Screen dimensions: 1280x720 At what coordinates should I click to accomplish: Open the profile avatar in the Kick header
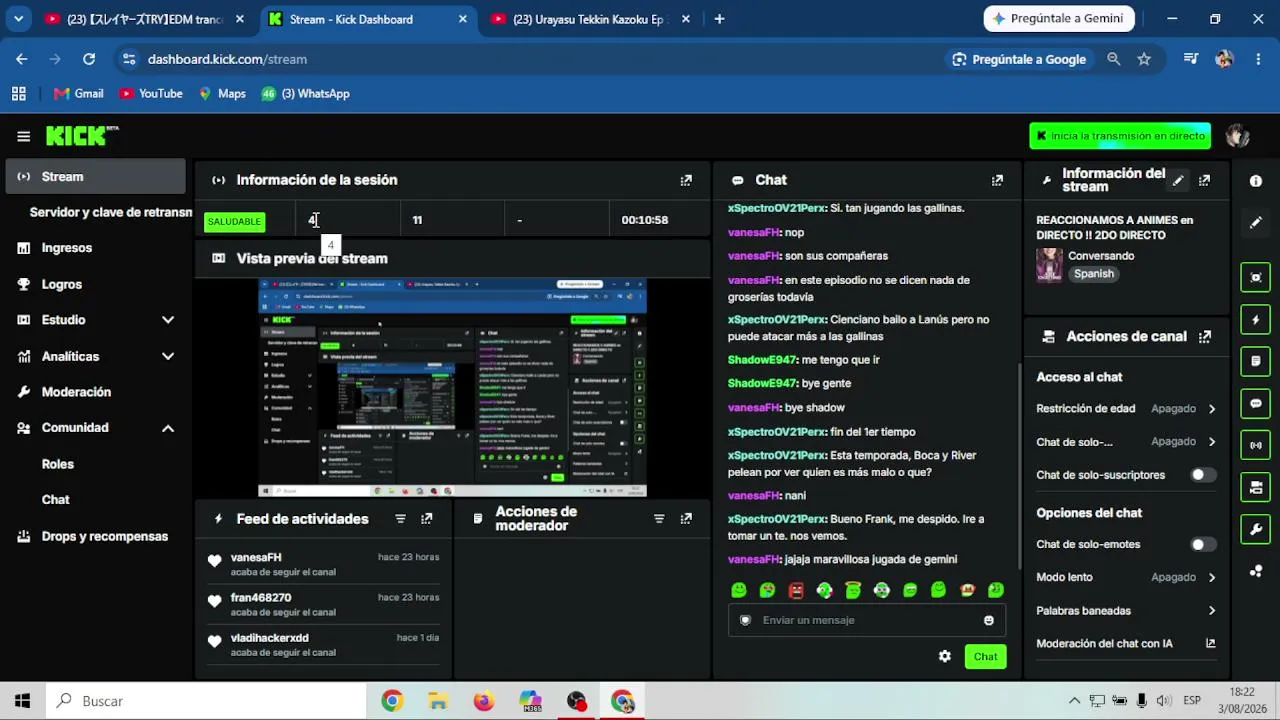[1237, 136]
